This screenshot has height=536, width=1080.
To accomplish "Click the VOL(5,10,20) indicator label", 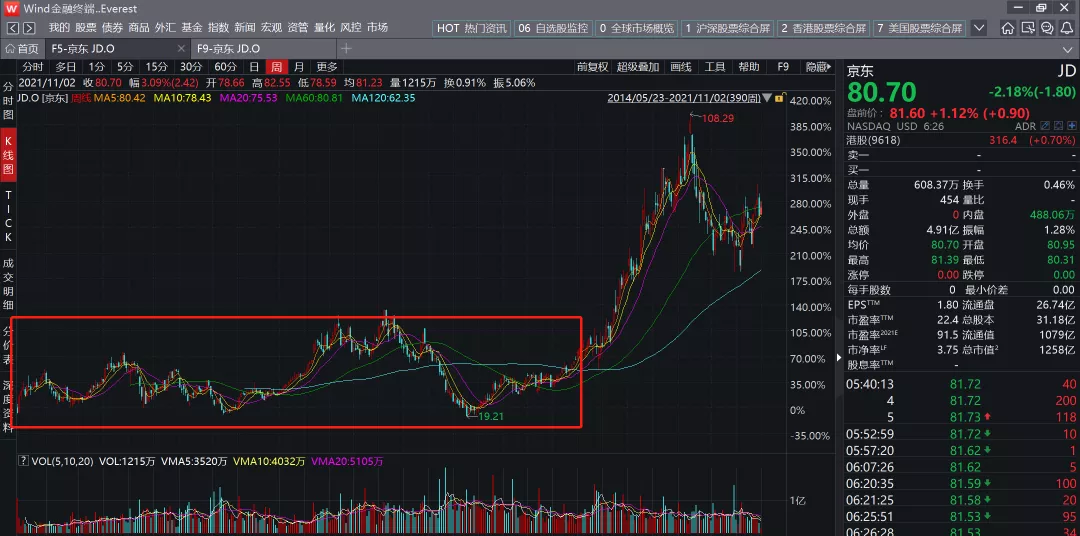I will tap(62, 461).
